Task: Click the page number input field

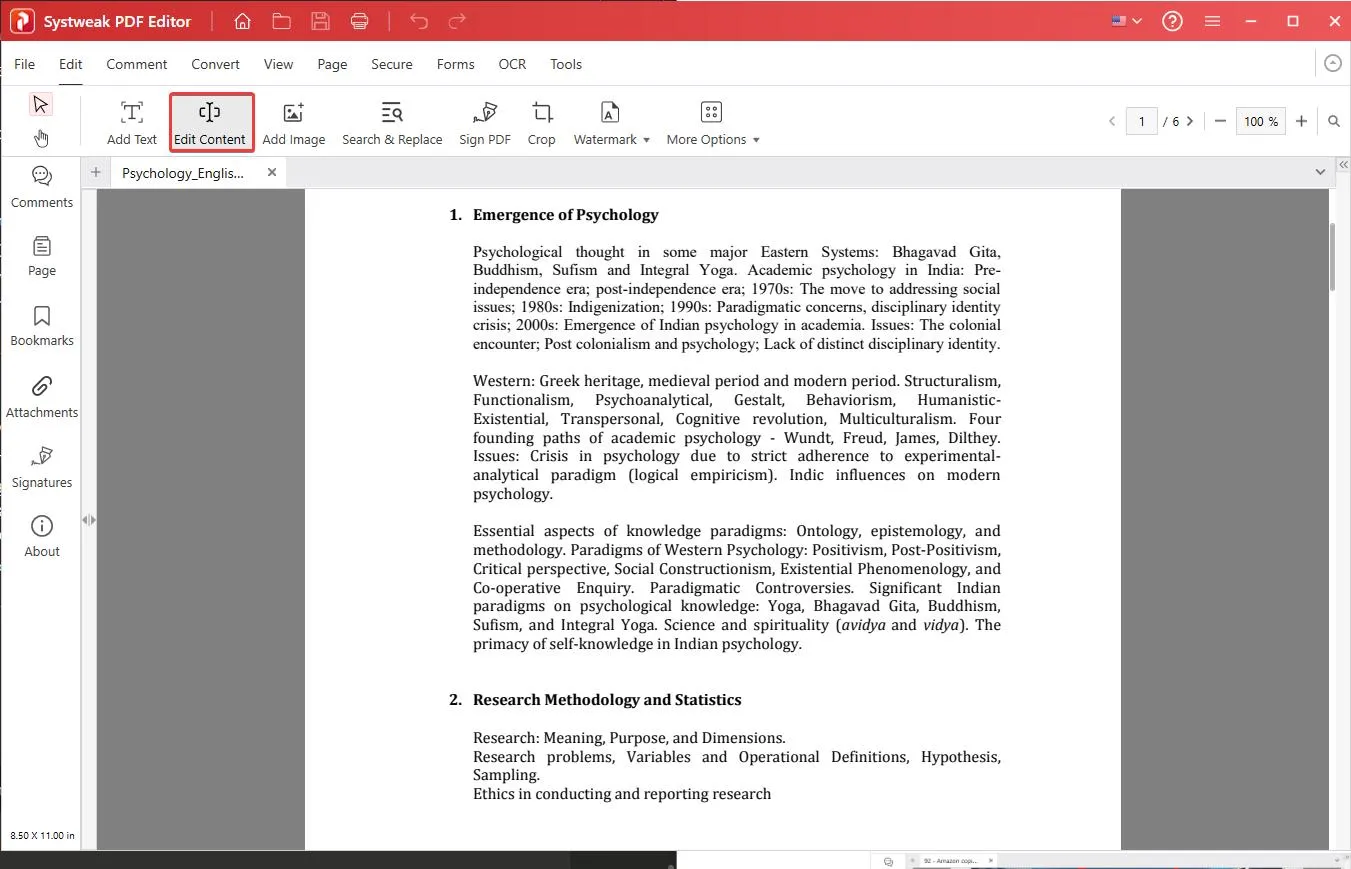Action: 1141,121
